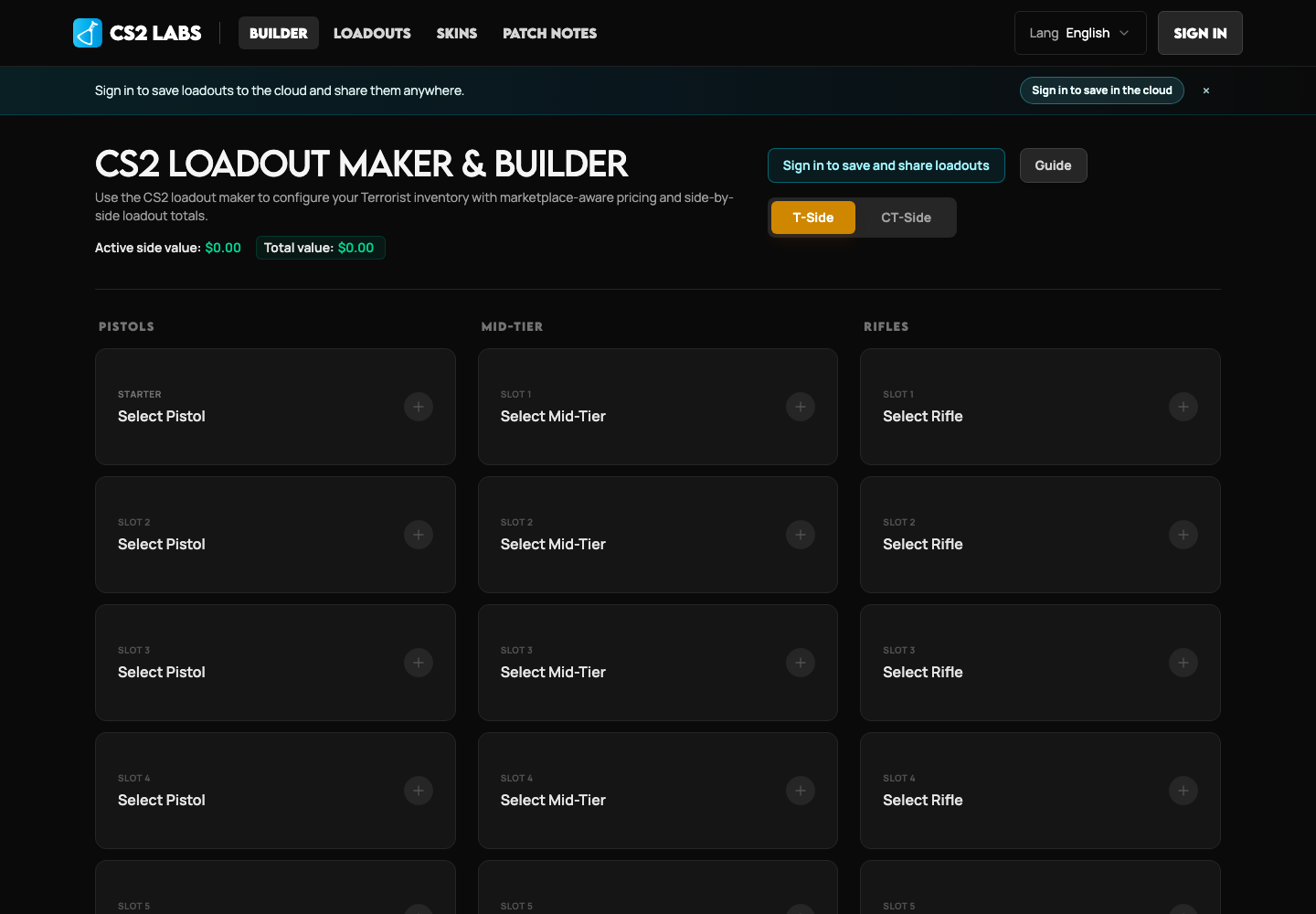Click the CS2 LABS brand name
1316x914 pixels.
pos(155,33)
